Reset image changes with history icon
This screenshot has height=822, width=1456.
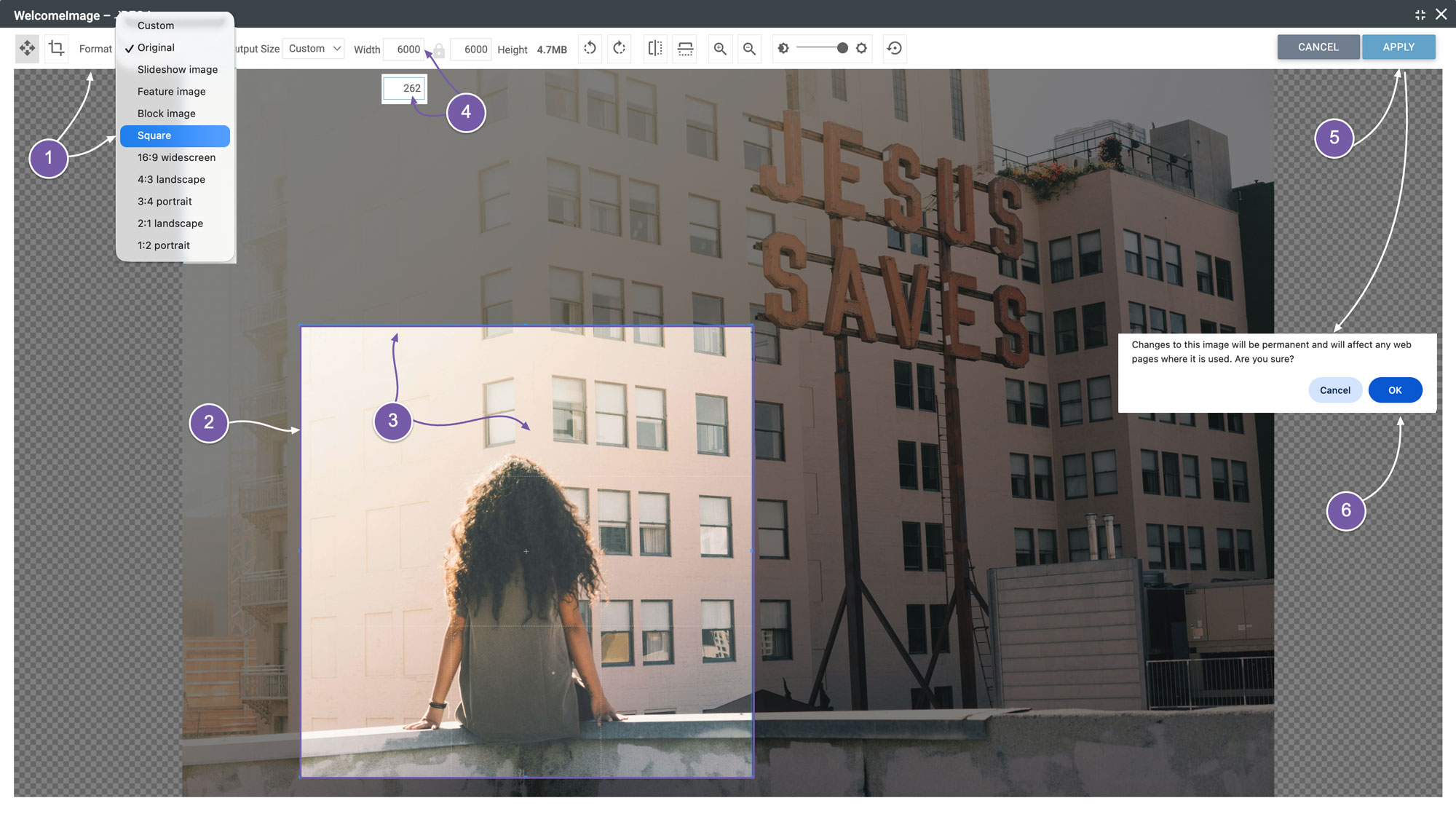pos(894,49)
